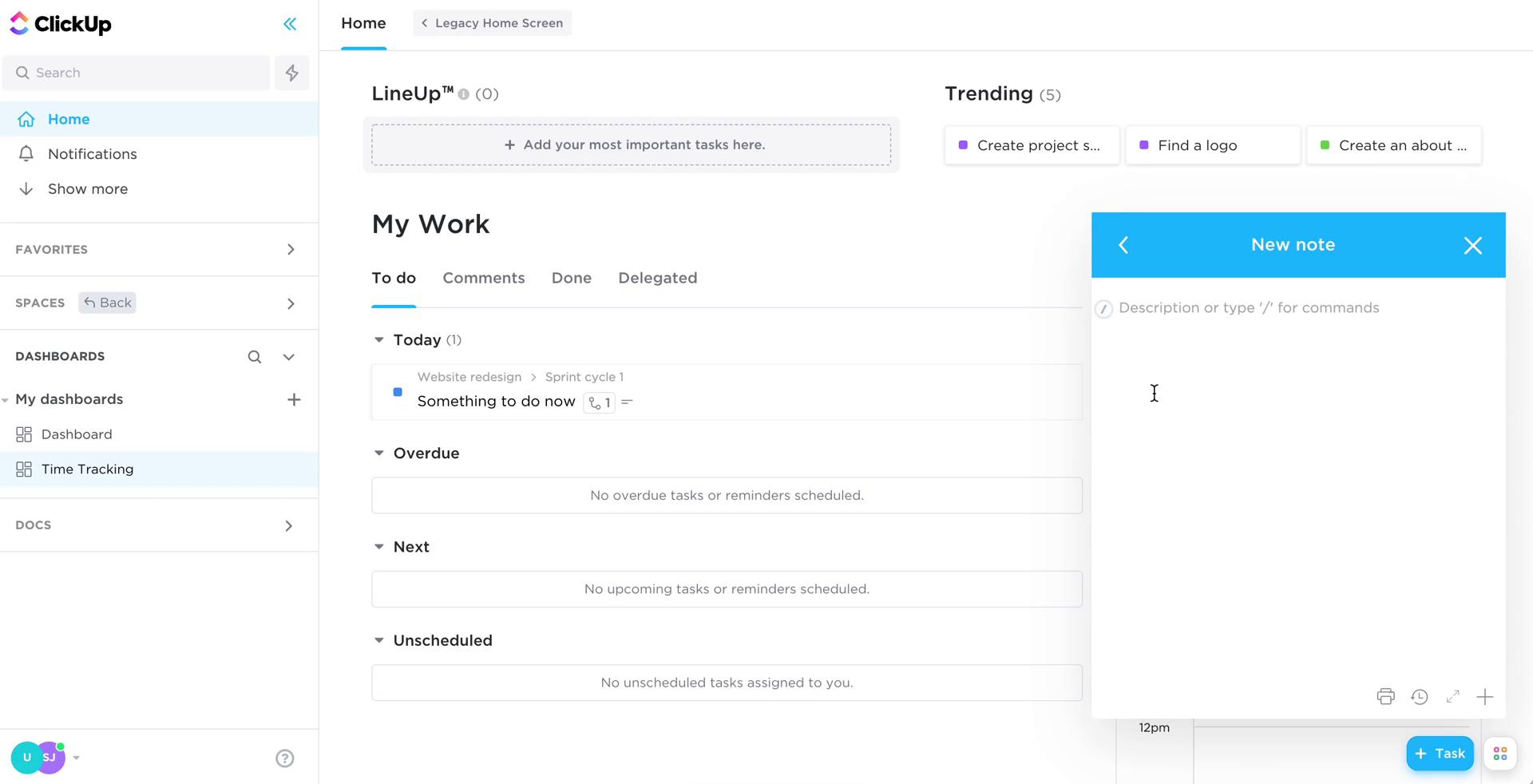Click the slash command icon in the note
Image resolution: width=1533 pixels, height=784 pixels.
pos(1103,309)
